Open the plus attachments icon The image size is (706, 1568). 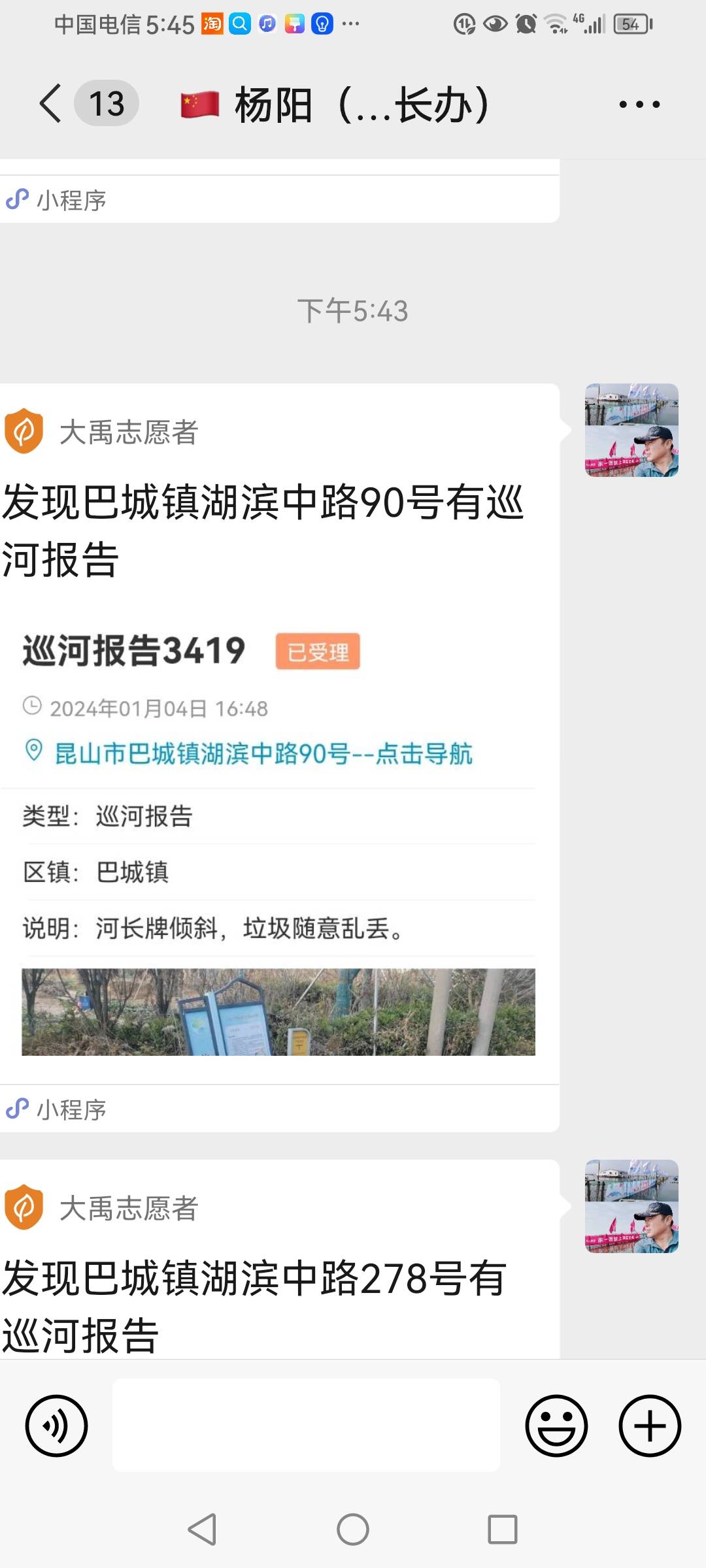pyautogui.click(x=650, y=1426)
